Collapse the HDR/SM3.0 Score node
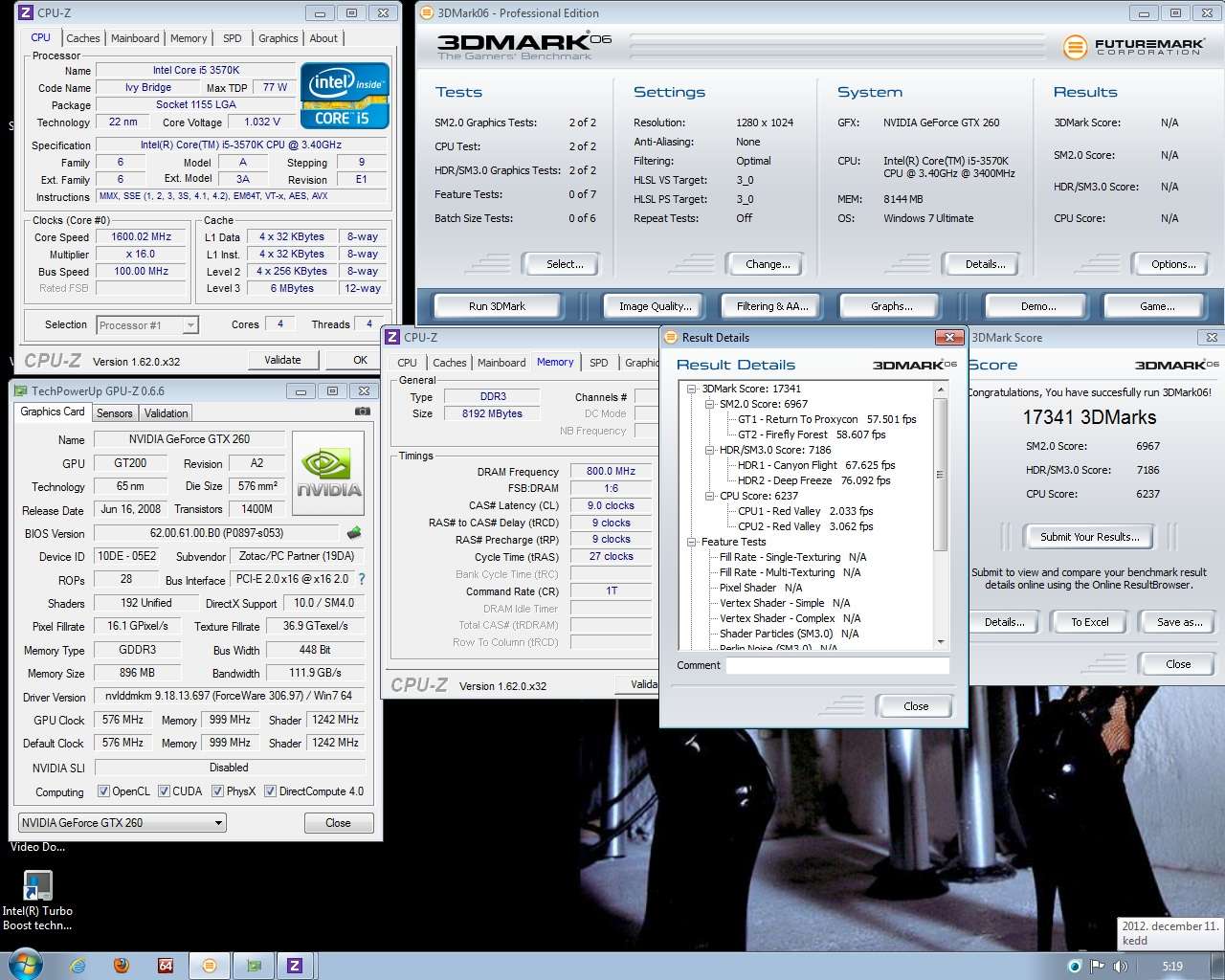Screen dimensions: 1225x980 (710, 450)
